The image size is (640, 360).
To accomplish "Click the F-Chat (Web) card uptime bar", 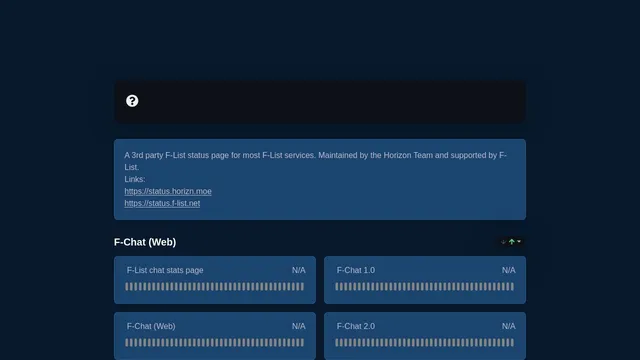I will coord(215,342).
